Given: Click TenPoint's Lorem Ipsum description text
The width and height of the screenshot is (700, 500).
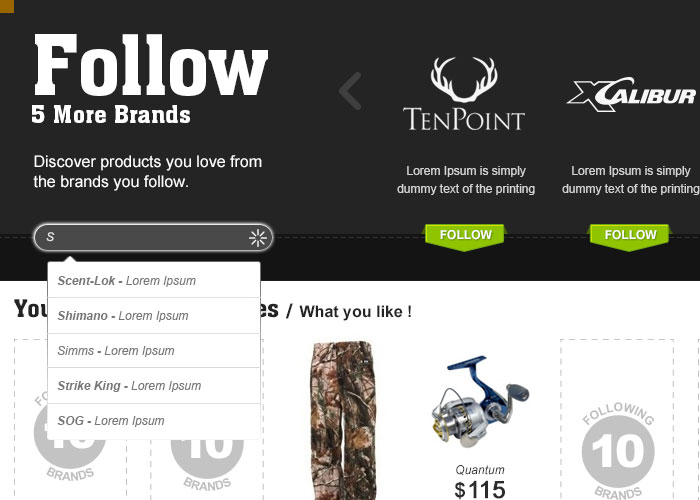Looking at the screenshot, I should click(466, 180).
